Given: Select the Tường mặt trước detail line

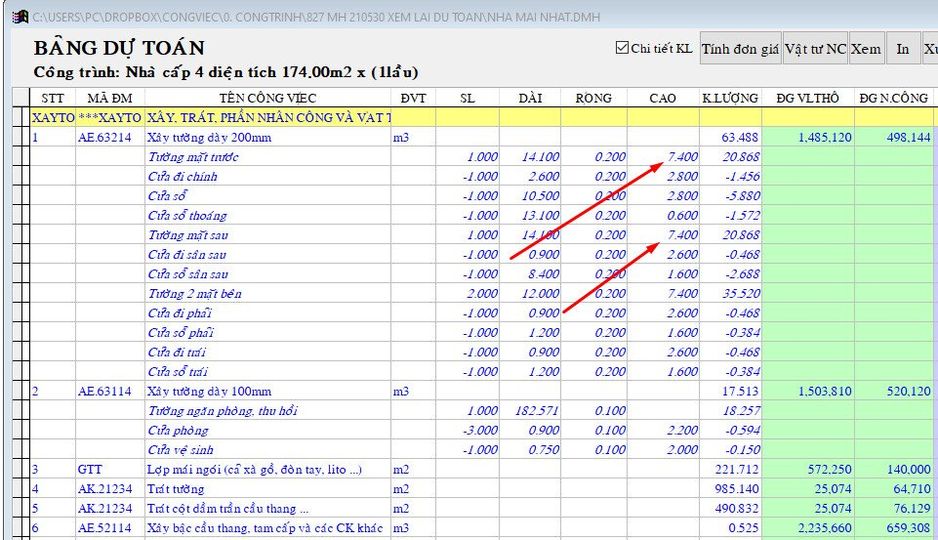Looking at the screenshot, I should [194, 157].
